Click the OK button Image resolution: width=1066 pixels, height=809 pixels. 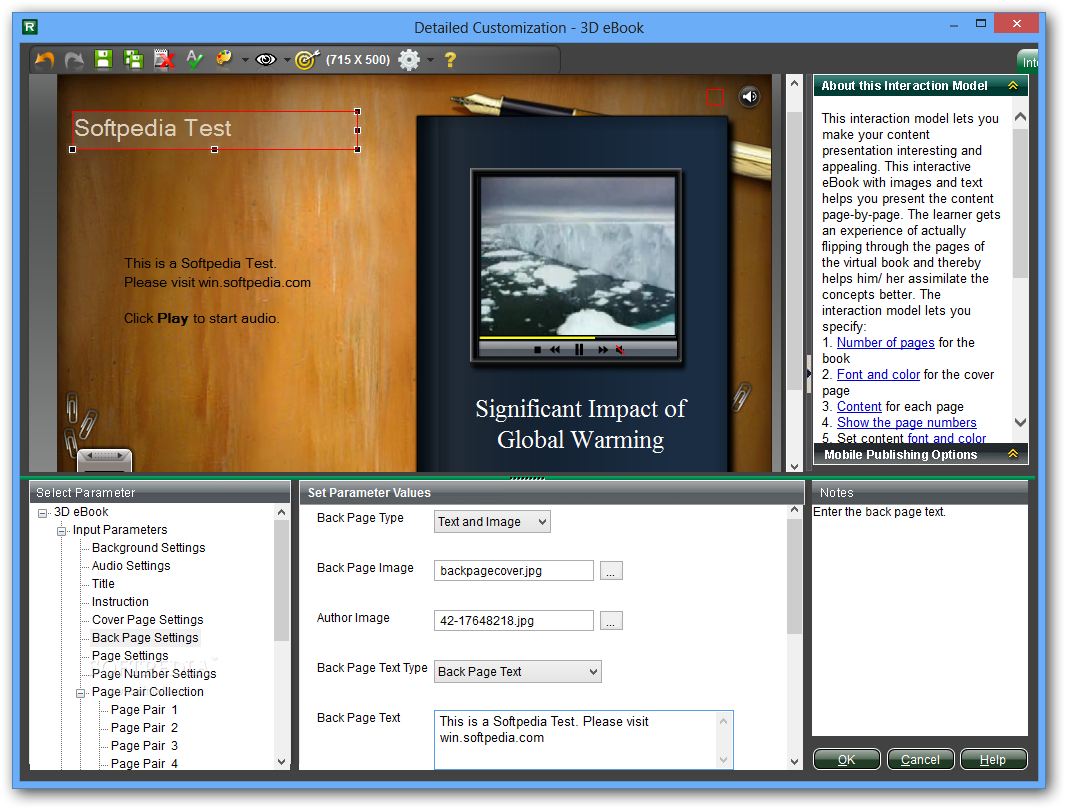(x=846, y=759)
